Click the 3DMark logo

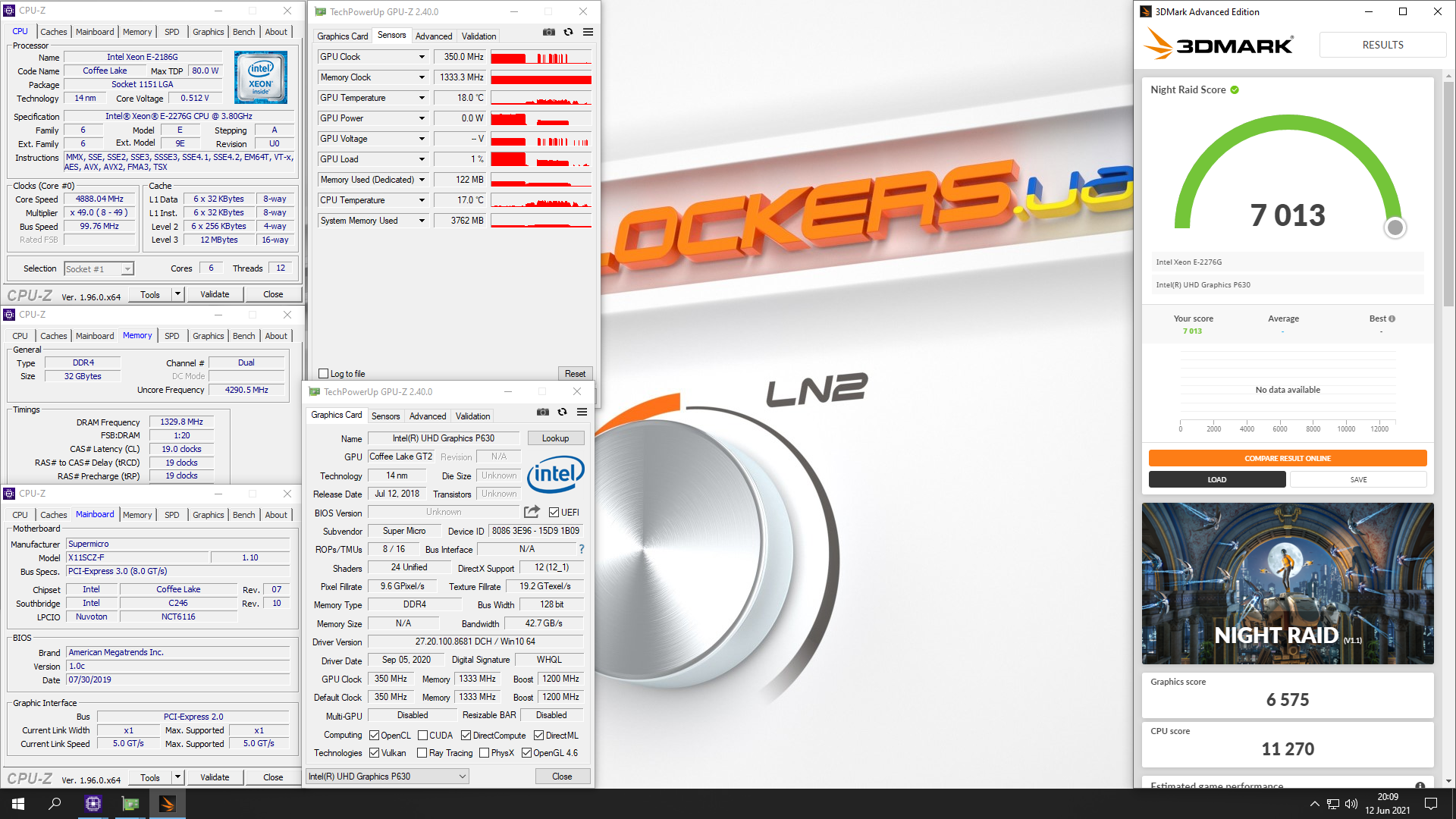coord(1218,44)
